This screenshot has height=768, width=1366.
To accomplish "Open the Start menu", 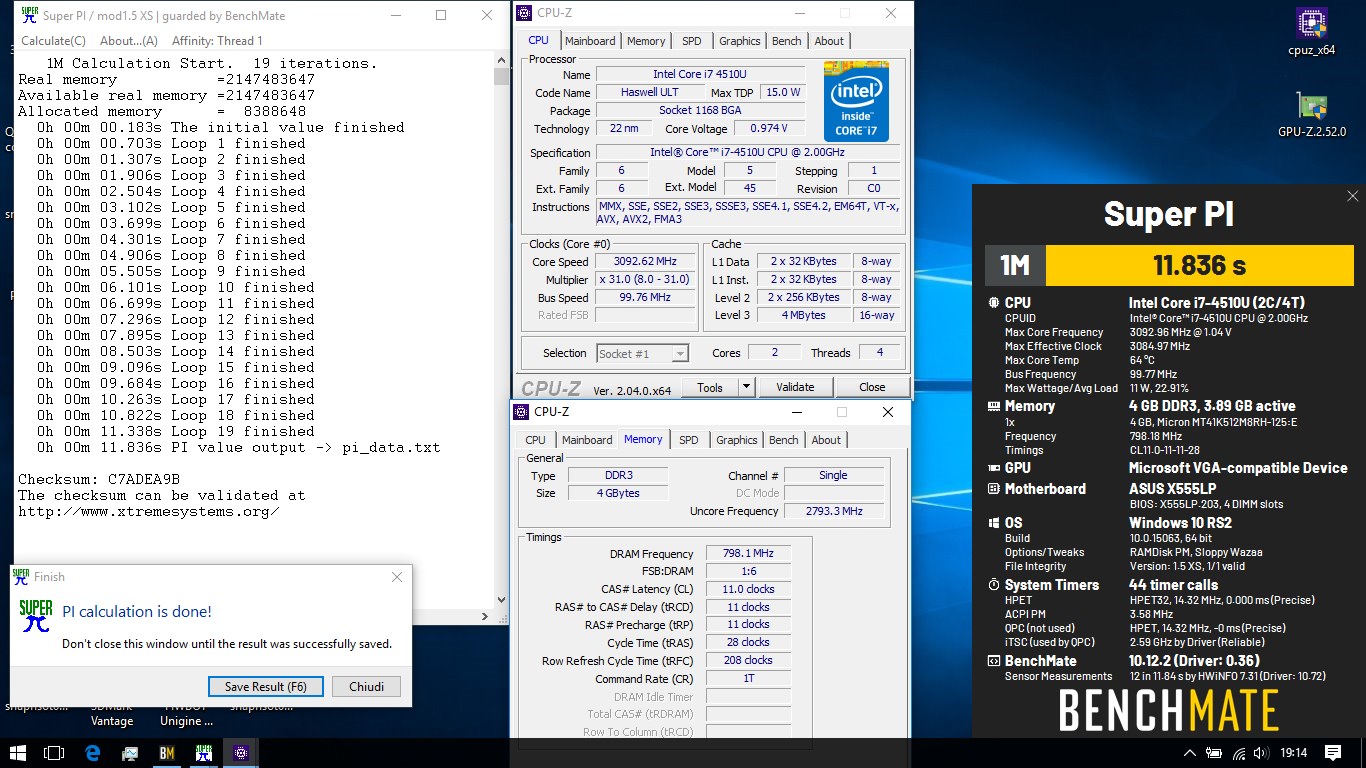I will (x=18, y=752).
